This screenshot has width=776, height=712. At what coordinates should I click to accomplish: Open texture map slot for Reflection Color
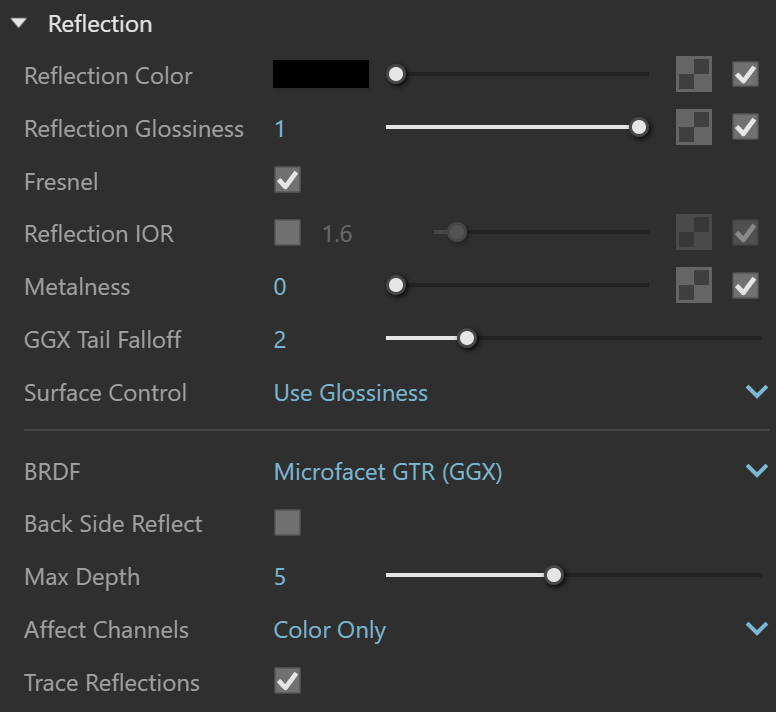click(694, 74)
